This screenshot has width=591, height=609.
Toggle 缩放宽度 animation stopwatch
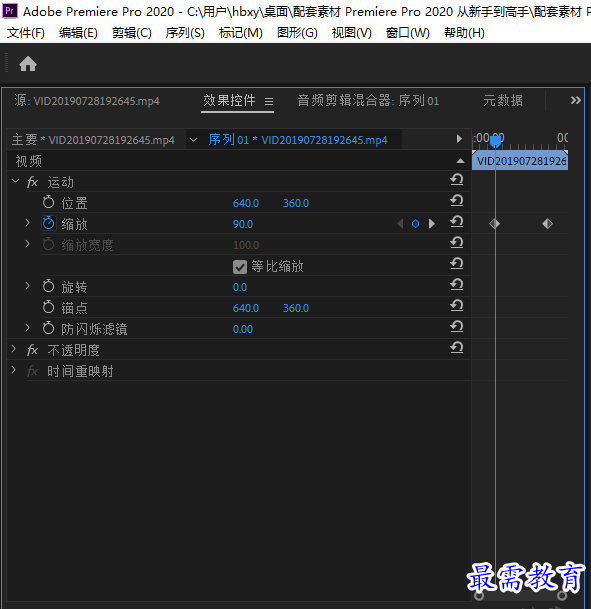coord(49,244)
